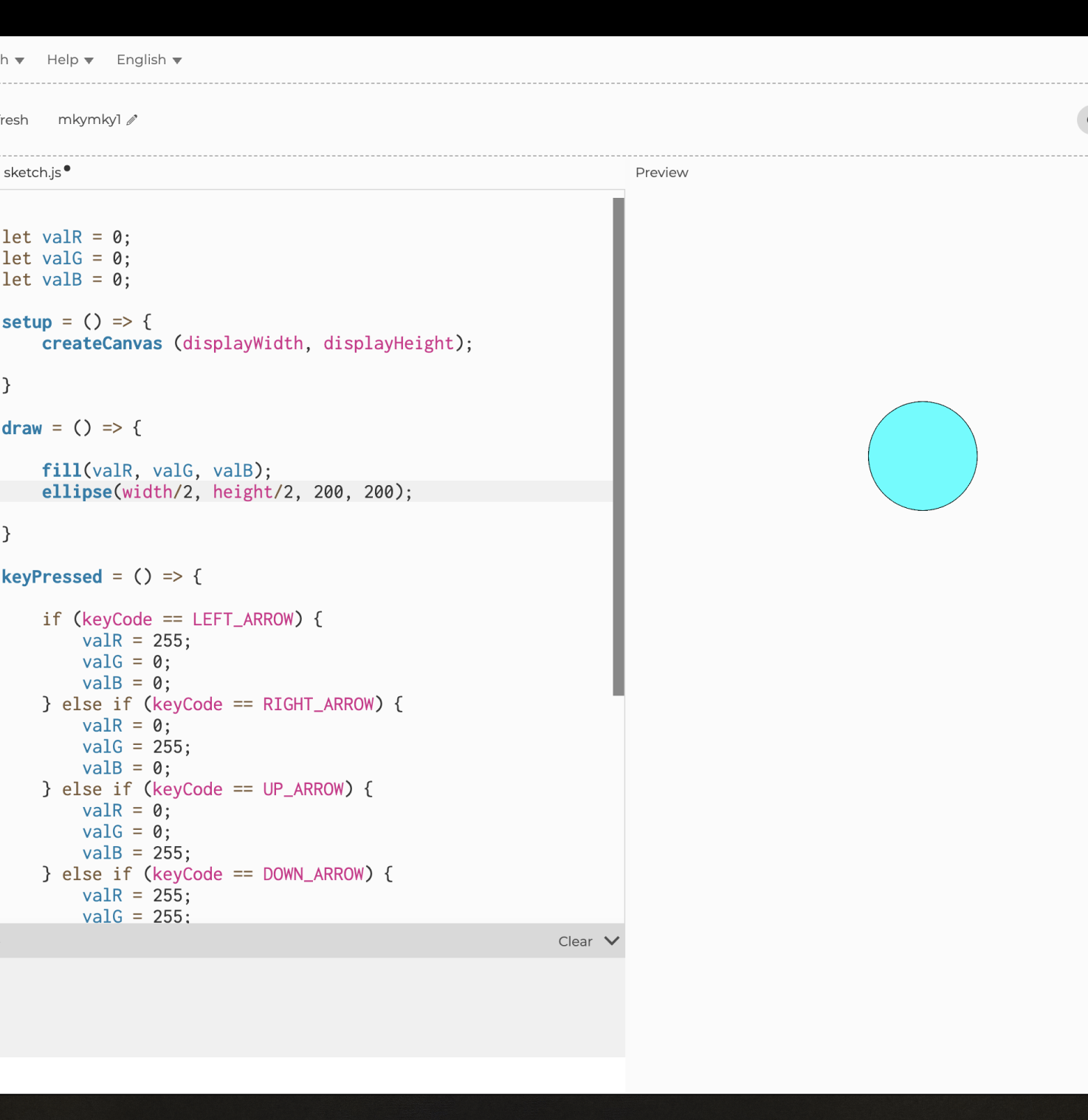The height and width of the screenshot is (1120, 1088).
Task: Click the sketch name mkymky1
Action: [x=89, y=120]
